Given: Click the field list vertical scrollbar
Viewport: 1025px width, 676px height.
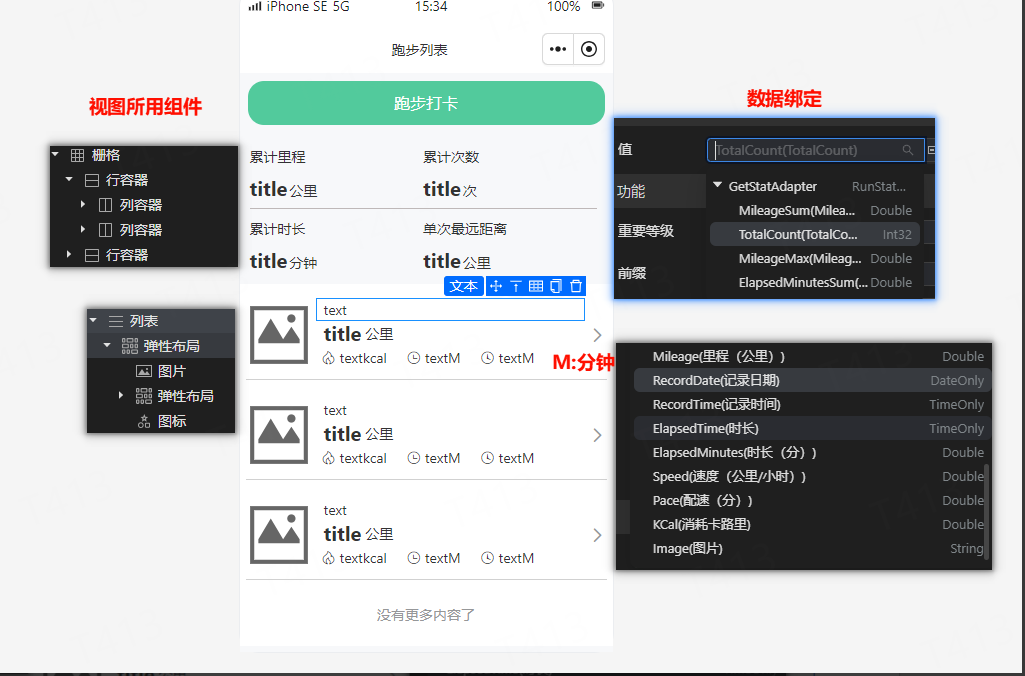Looking at the screenshot, I should (x=986, y=510).
